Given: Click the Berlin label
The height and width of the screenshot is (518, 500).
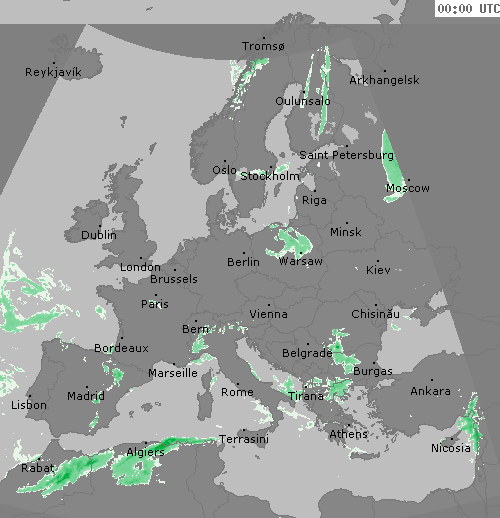Looking at the screenshot, I should [243, 262].
